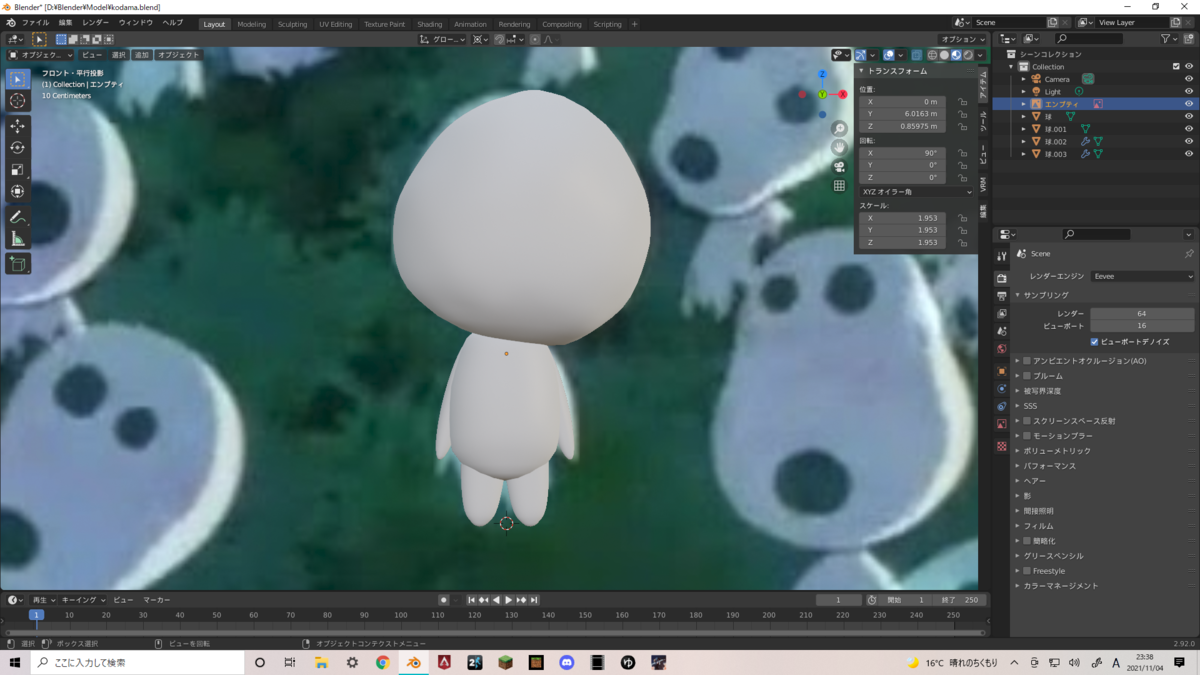Open the Tool properties tab
1200x675 pixels.
[x=1002, y=256]
